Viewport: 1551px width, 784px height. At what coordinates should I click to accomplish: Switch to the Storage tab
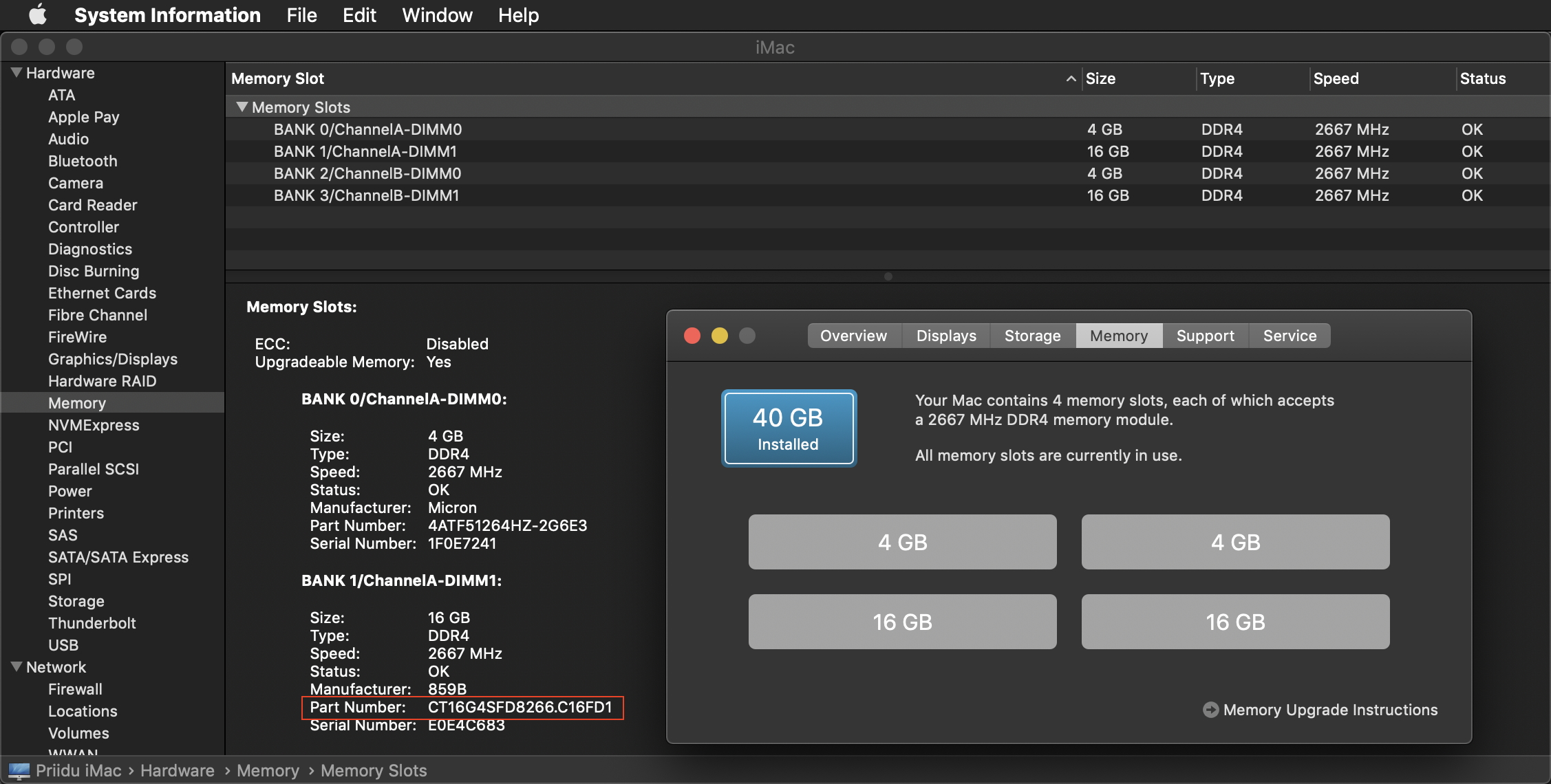1032,336
